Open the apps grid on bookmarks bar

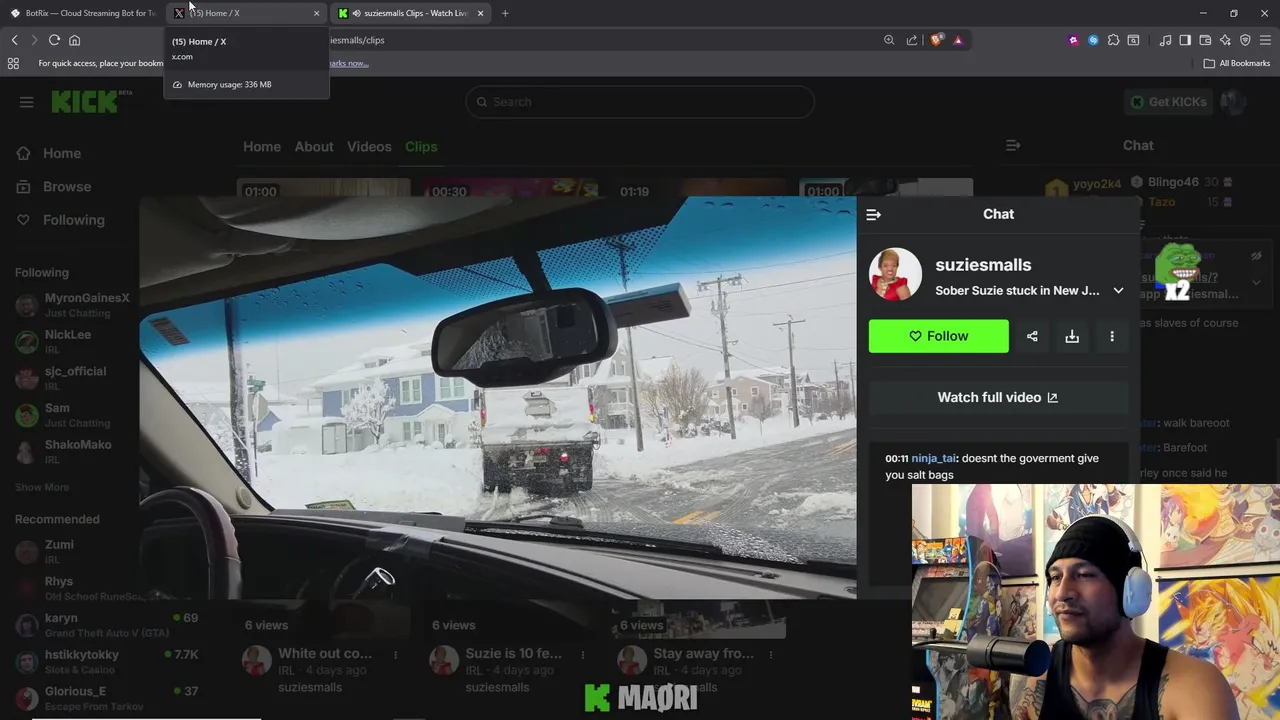pyautogui.click(x=13, y=63)
